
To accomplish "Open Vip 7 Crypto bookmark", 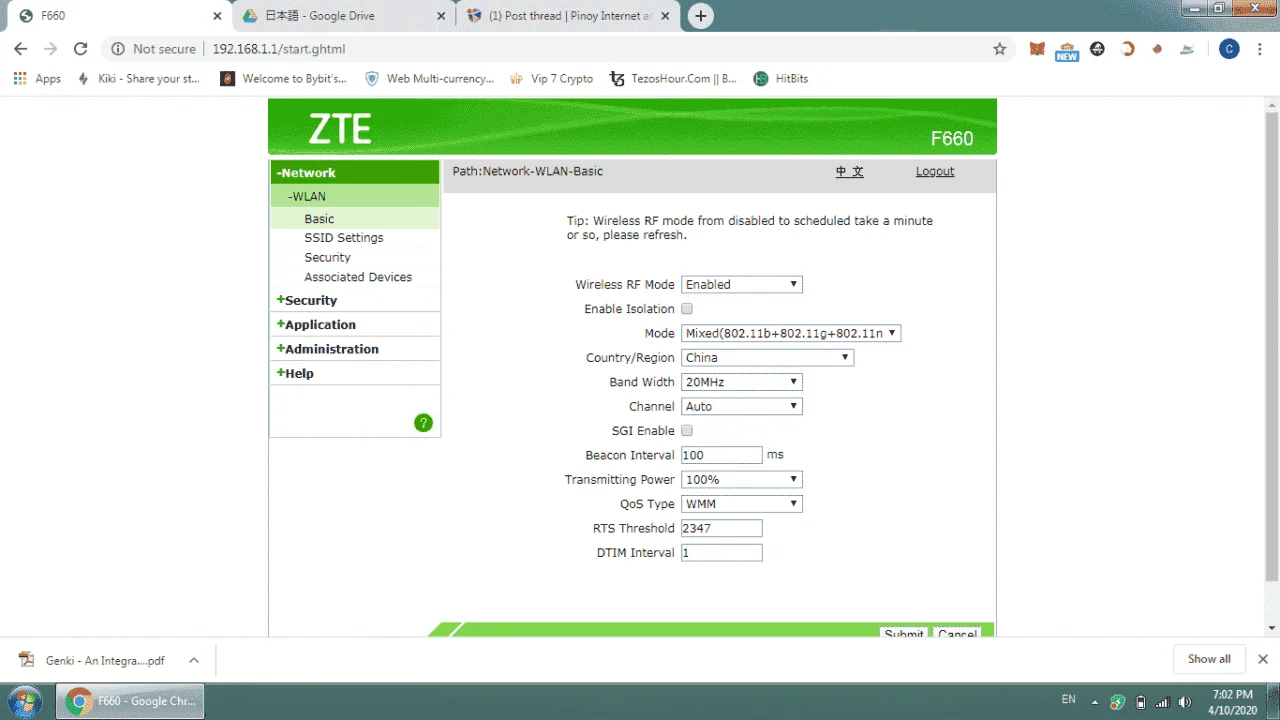I will pos(551,79).
